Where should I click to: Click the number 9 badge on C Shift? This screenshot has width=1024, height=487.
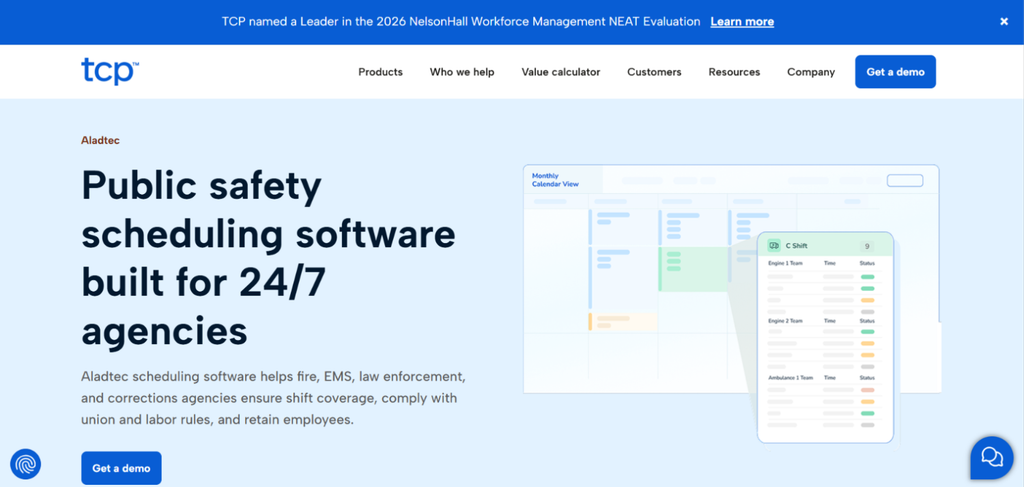867,246
